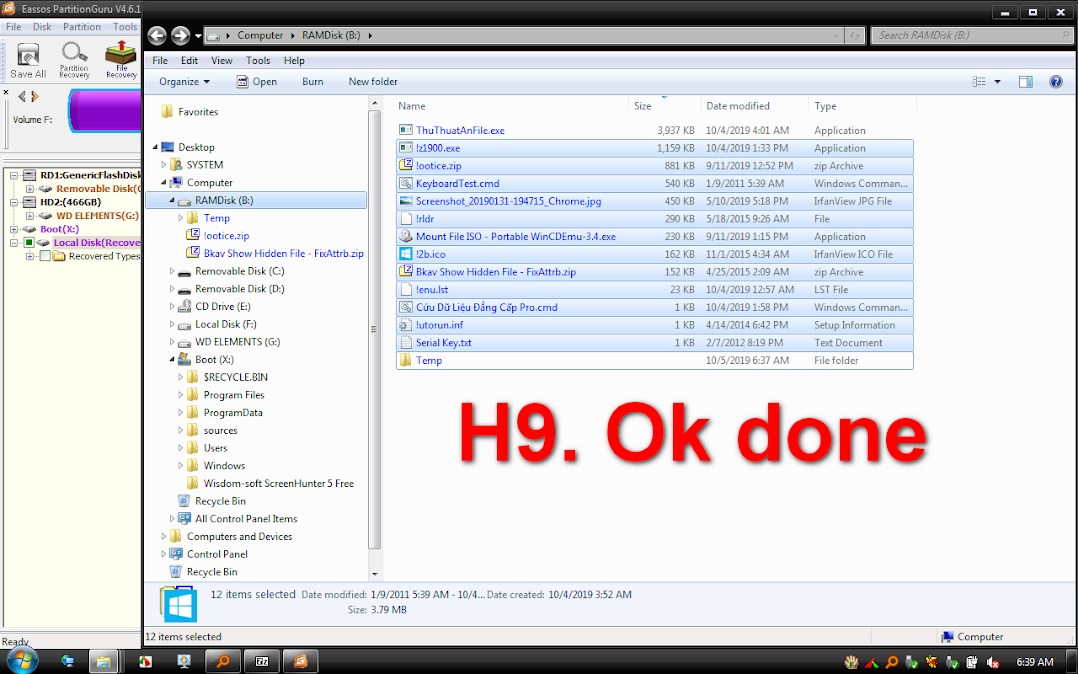This screenshot has width=1078, height=674.
Task: Open Recycle Bin under Computer tree
Action: click(220, 501)
